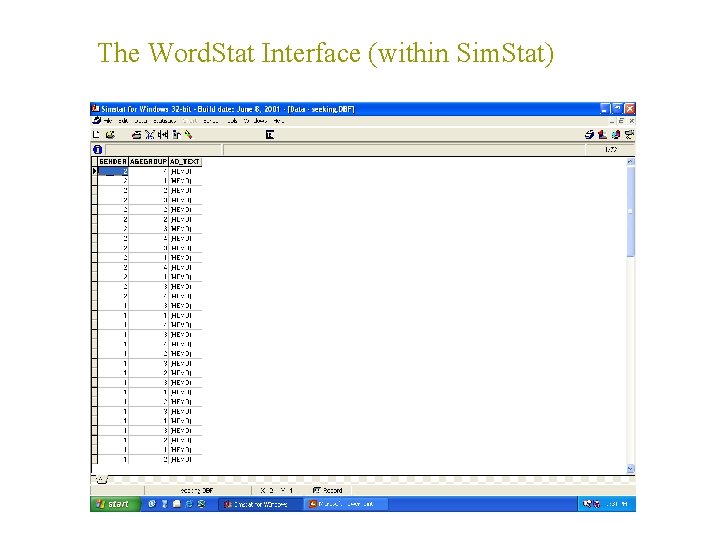Click the wide empty field right of the info icon

[404, 149]
